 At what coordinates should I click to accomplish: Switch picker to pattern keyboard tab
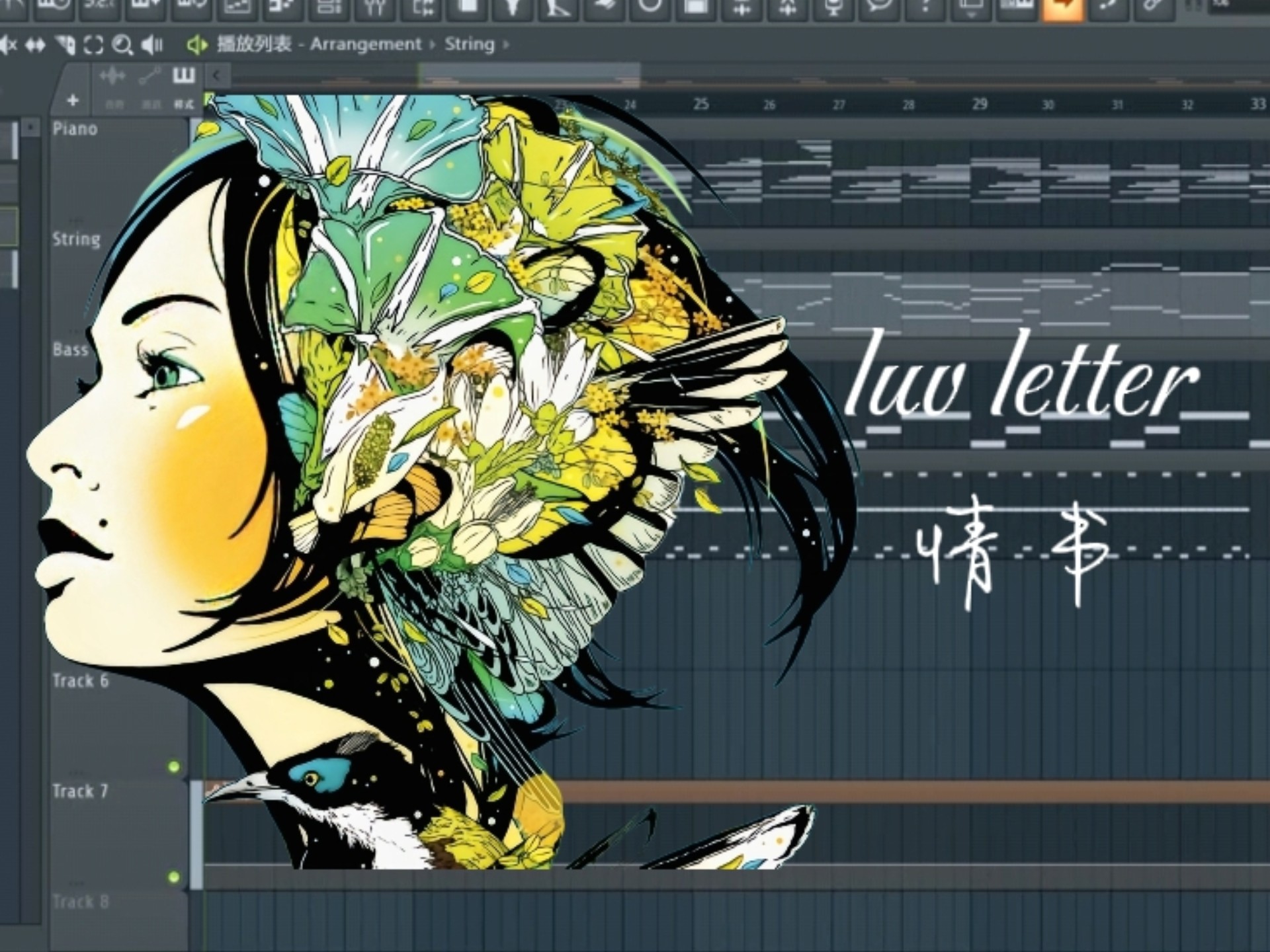click(184, 76)
